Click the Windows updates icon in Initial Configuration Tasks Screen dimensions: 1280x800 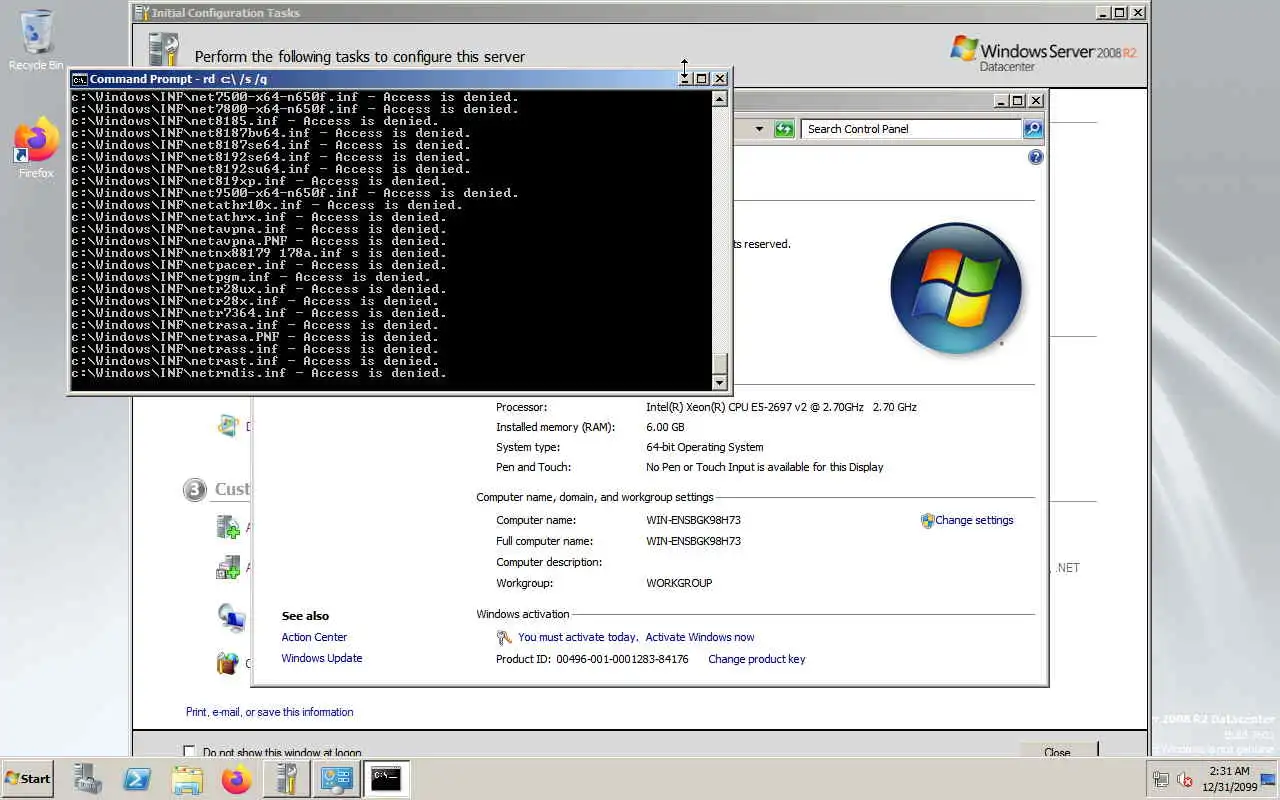(230, 426)
